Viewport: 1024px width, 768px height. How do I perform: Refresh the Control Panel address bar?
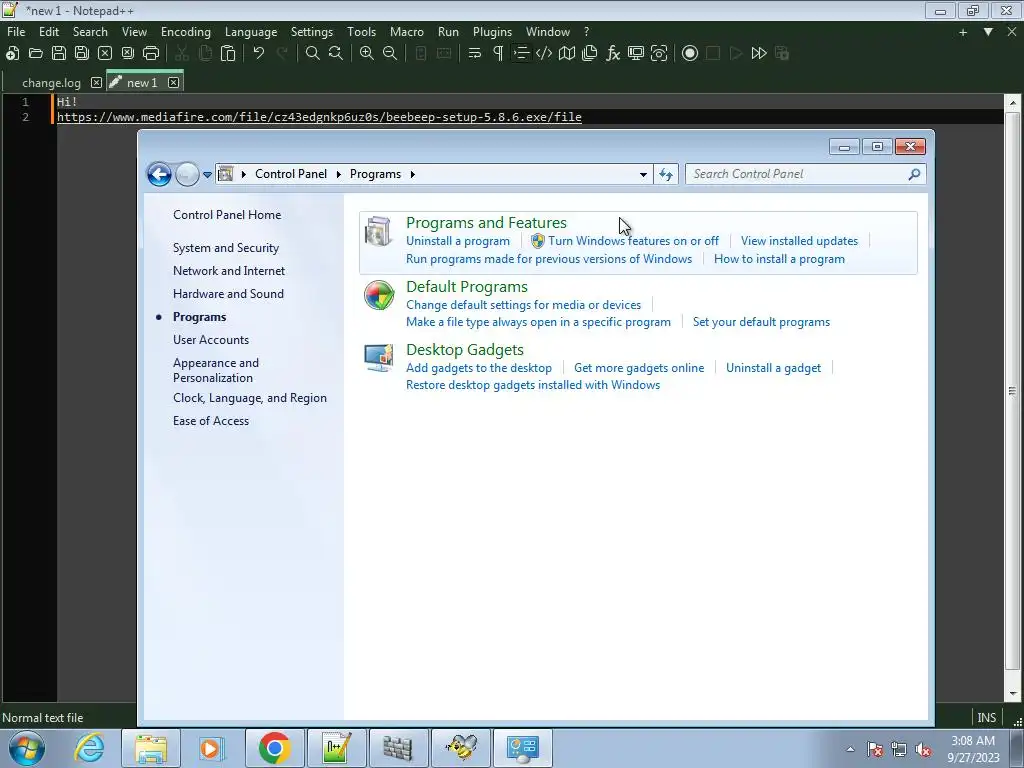pyautogui.click(x=665, y=174)
